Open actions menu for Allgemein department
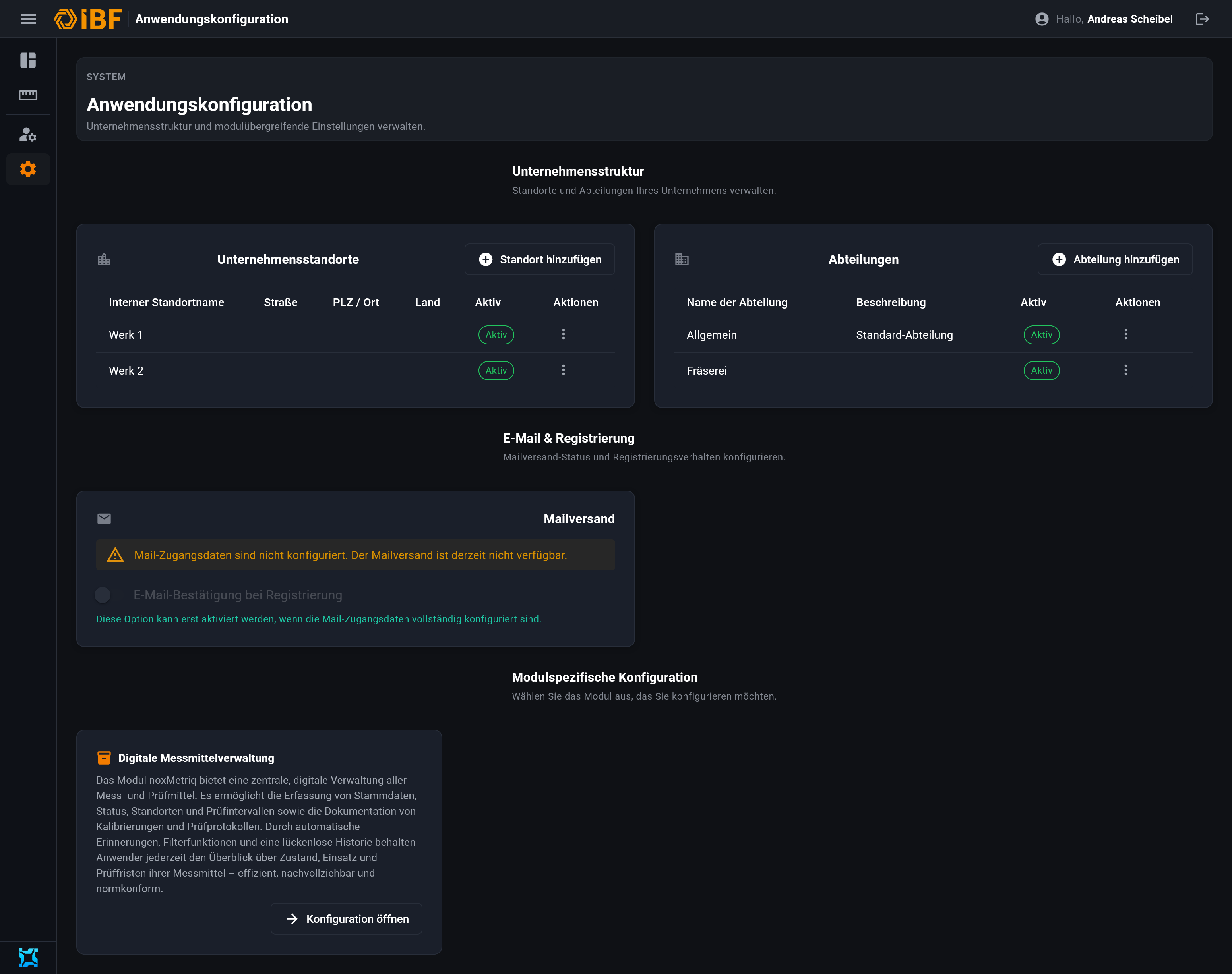Screen dimensions: 1232x974 pos(1125,334)
